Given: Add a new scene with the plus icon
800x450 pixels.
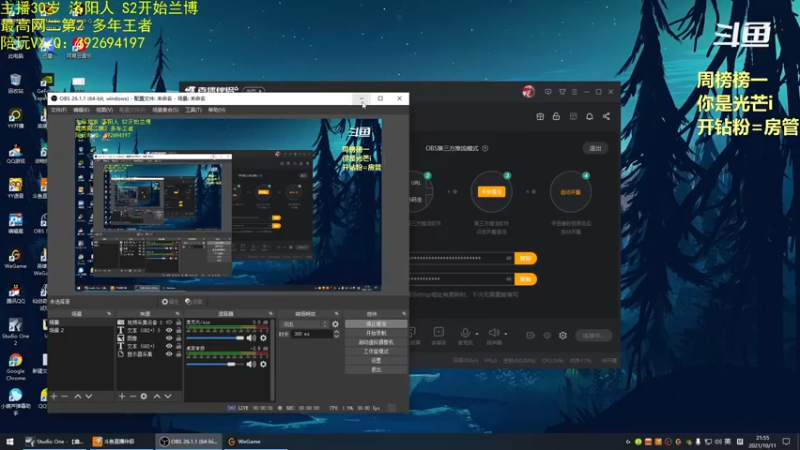Looking at the screenshot, I should click(x=54, y=396).
